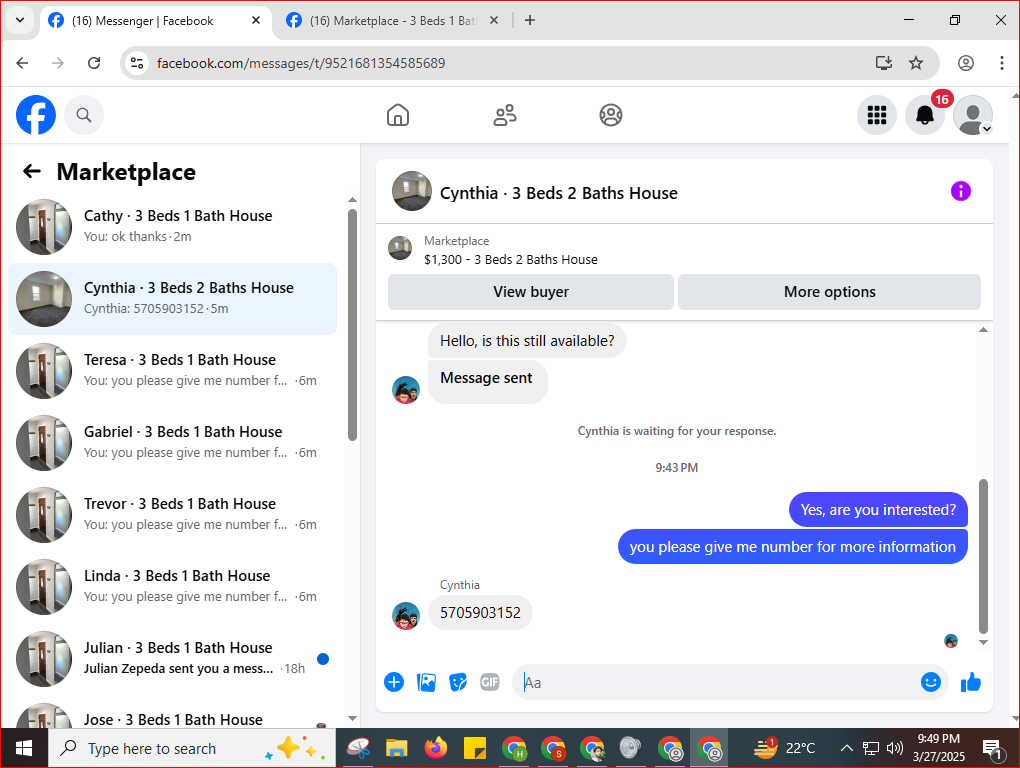Go back using the Marketplace back arrow

click(x=32, y=171)
